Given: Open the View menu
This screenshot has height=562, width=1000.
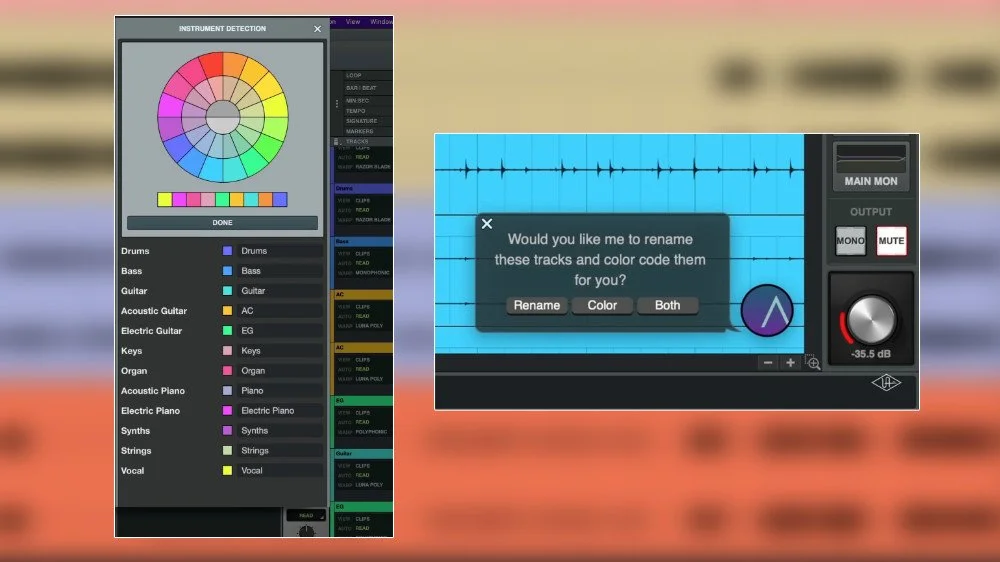Looking at the screenshot, I should 353,22.
